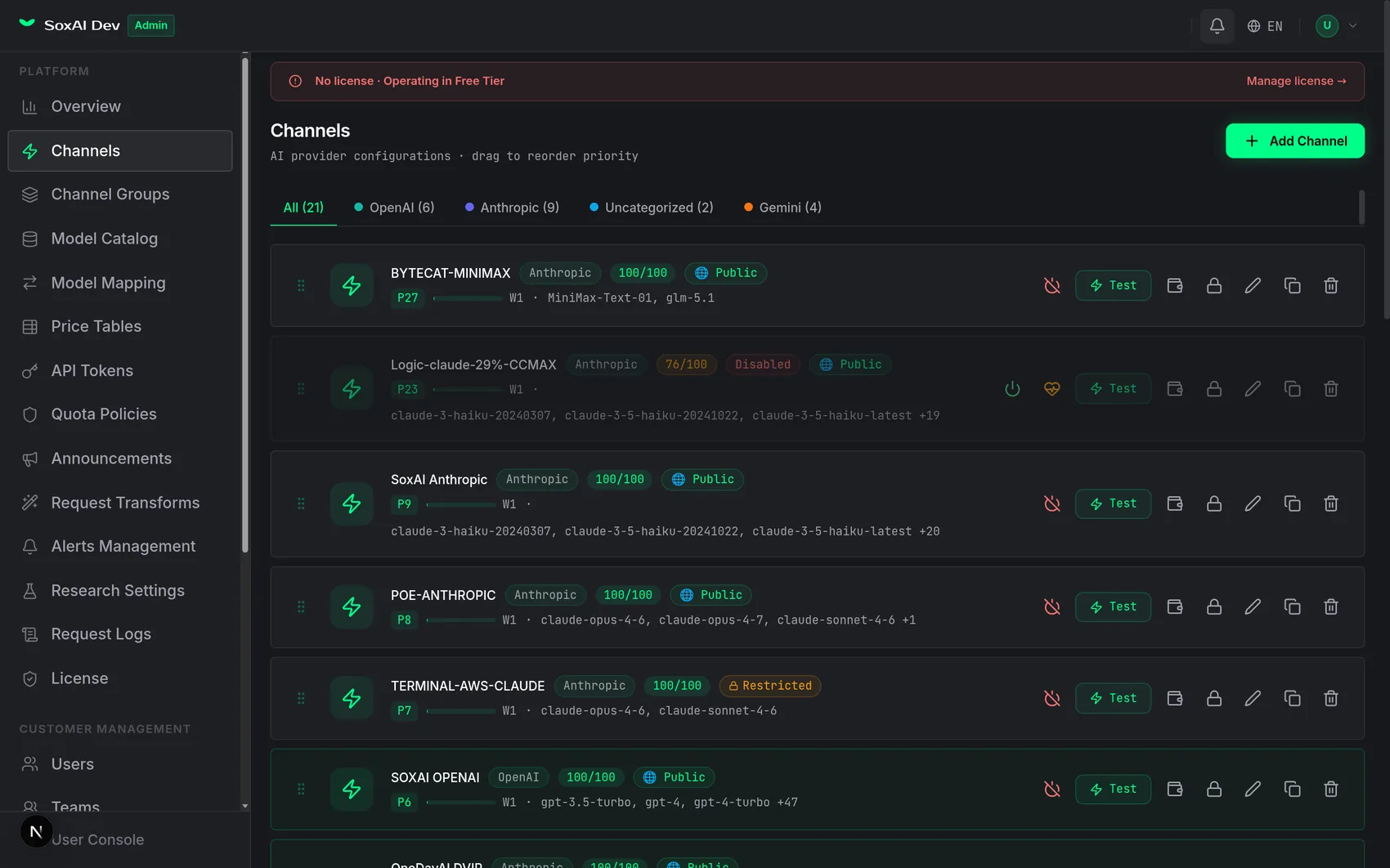Click the wallet icon for BYTECAT-MINIMAX
Image resolution: width=1390 pixels, height=868 pixels.
coord(1175,285)
